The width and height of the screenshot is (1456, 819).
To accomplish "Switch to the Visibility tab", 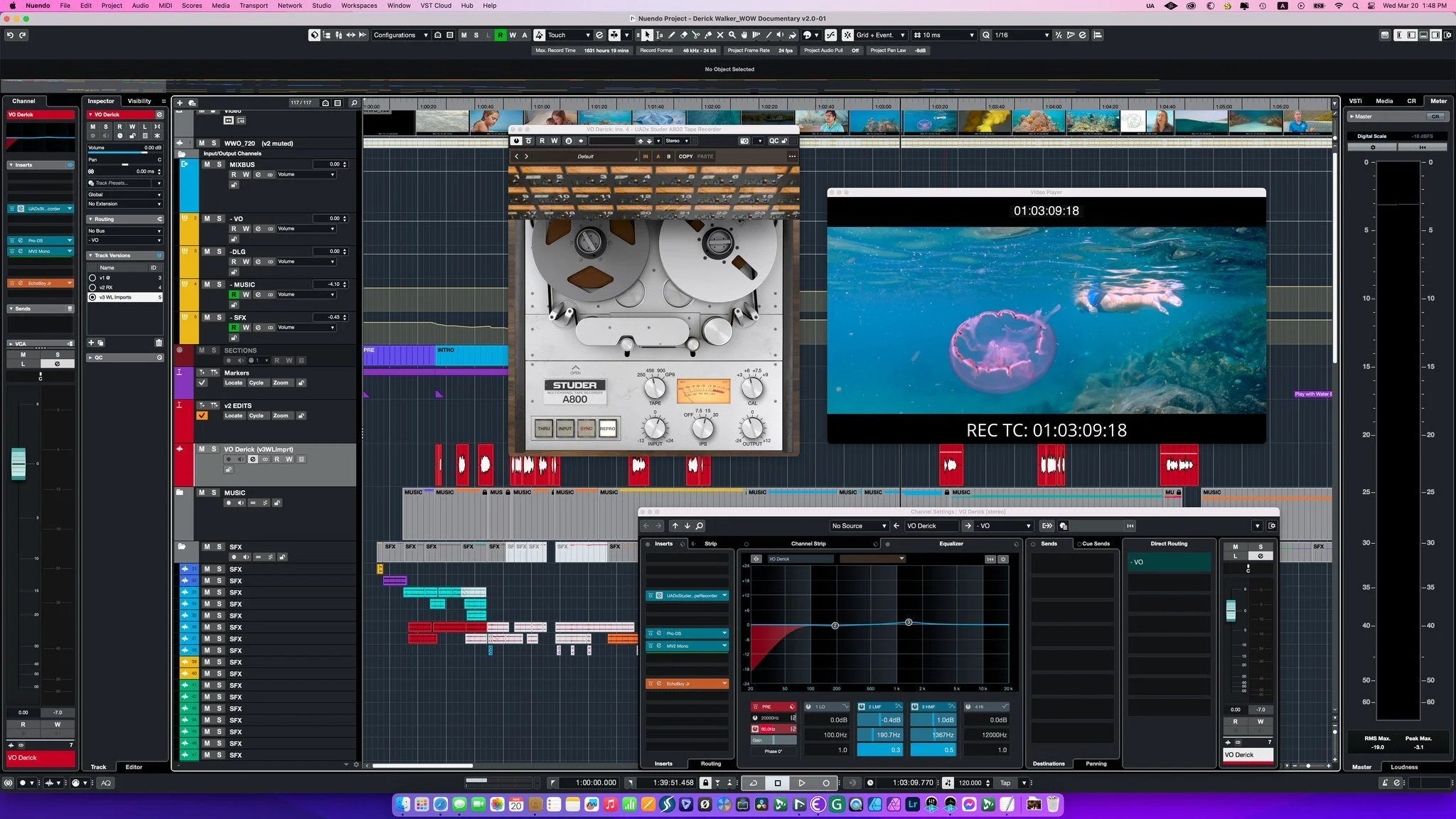I will 139,101.
